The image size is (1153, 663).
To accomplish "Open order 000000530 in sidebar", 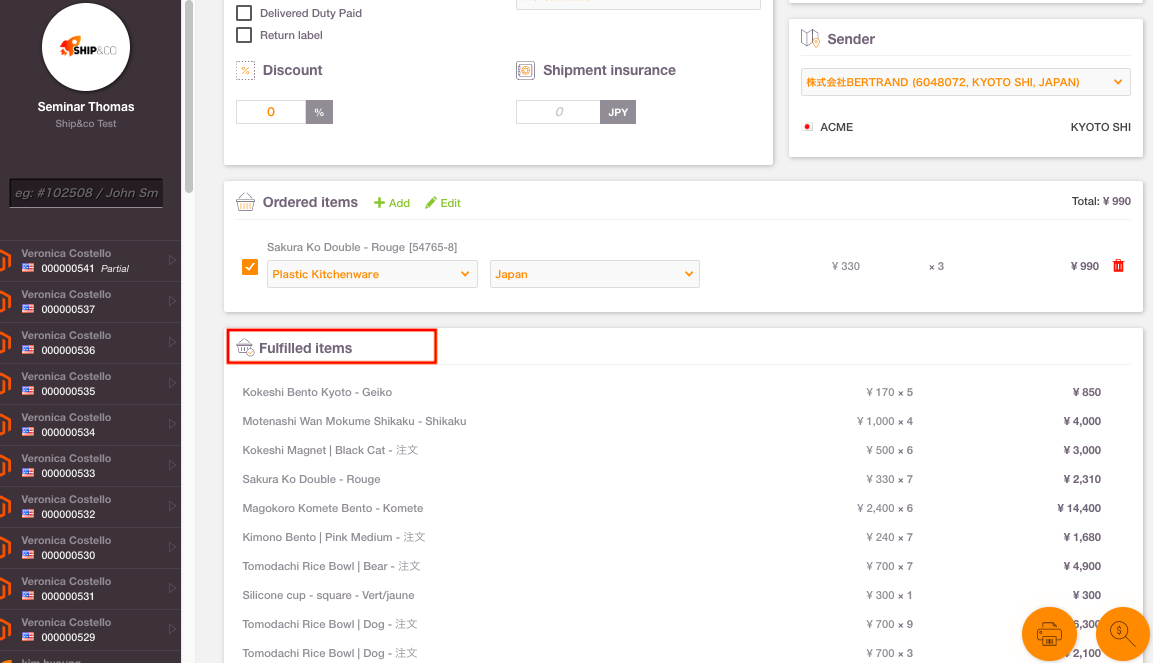I will [x=90, y=548].
